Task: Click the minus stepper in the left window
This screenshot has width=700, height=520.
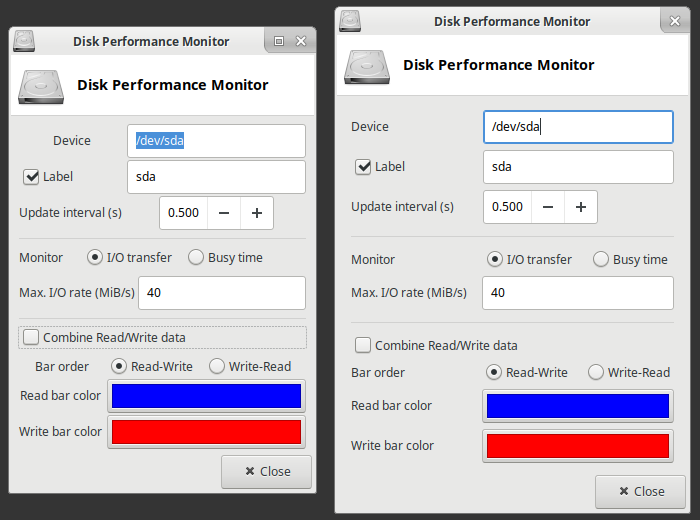Action: [224, 213]
